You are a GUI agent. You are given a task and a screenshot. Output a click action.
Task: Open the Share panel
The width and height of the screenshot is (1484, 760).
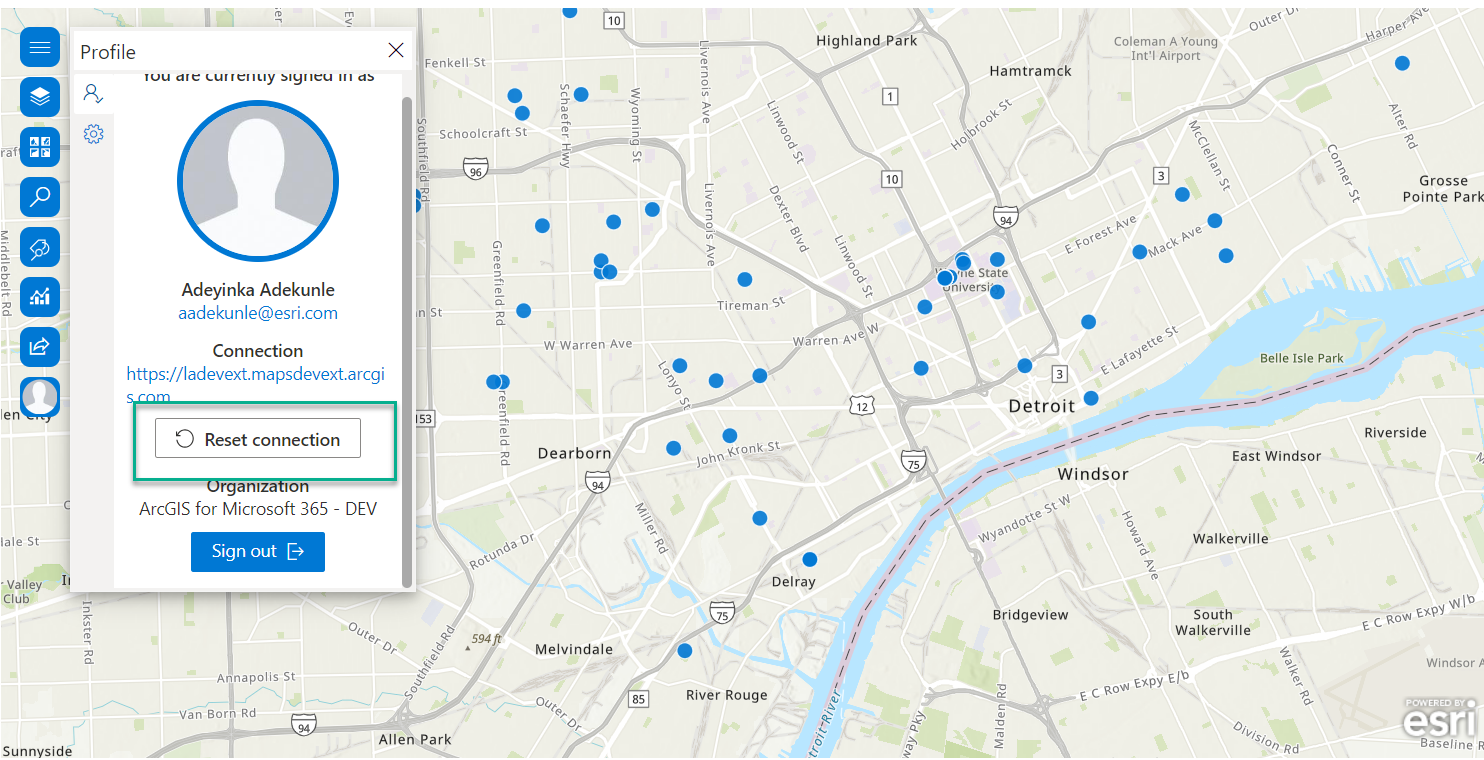[39, 347]
